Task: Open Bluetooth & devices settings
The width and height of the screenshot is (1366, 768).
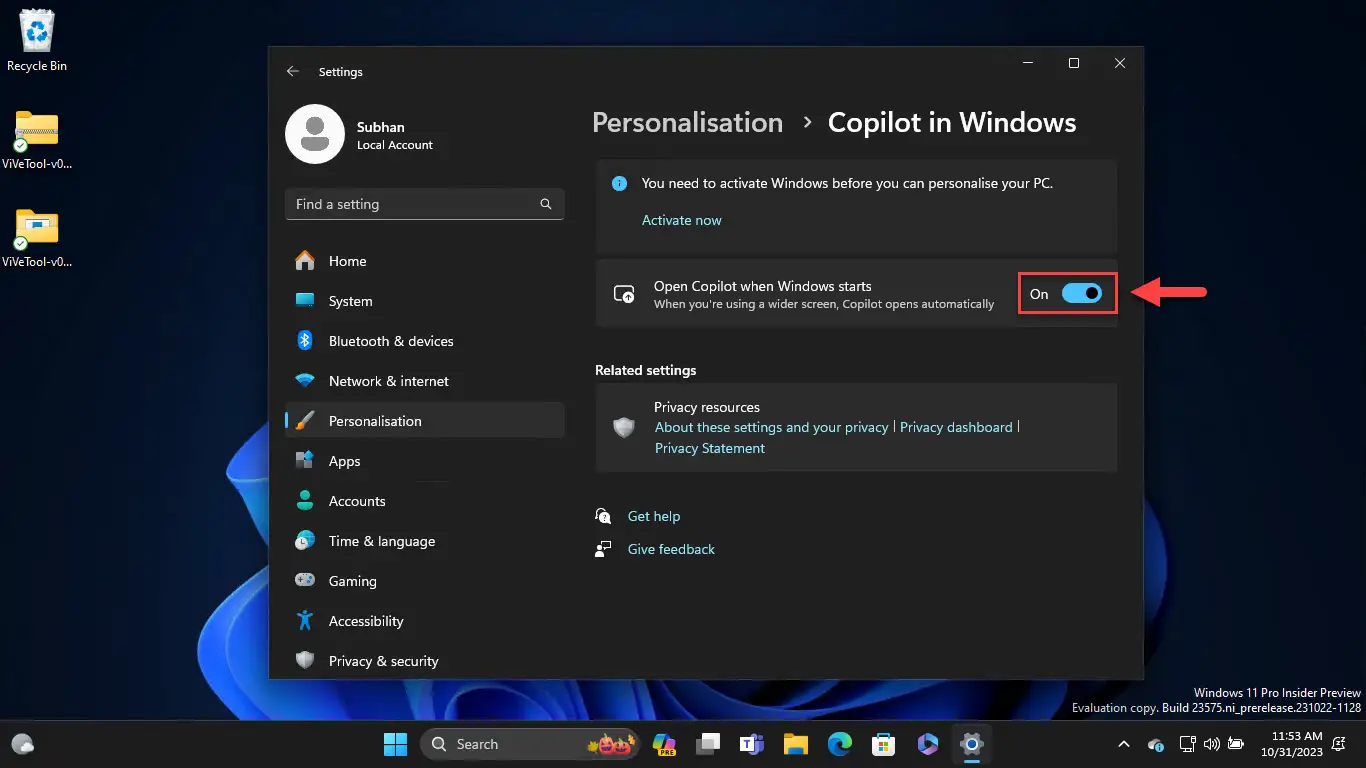Action: (425, 341)
